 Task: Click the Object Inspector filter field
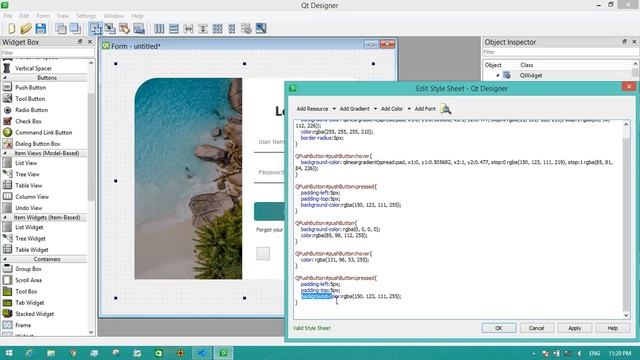(x=560, y=52)
